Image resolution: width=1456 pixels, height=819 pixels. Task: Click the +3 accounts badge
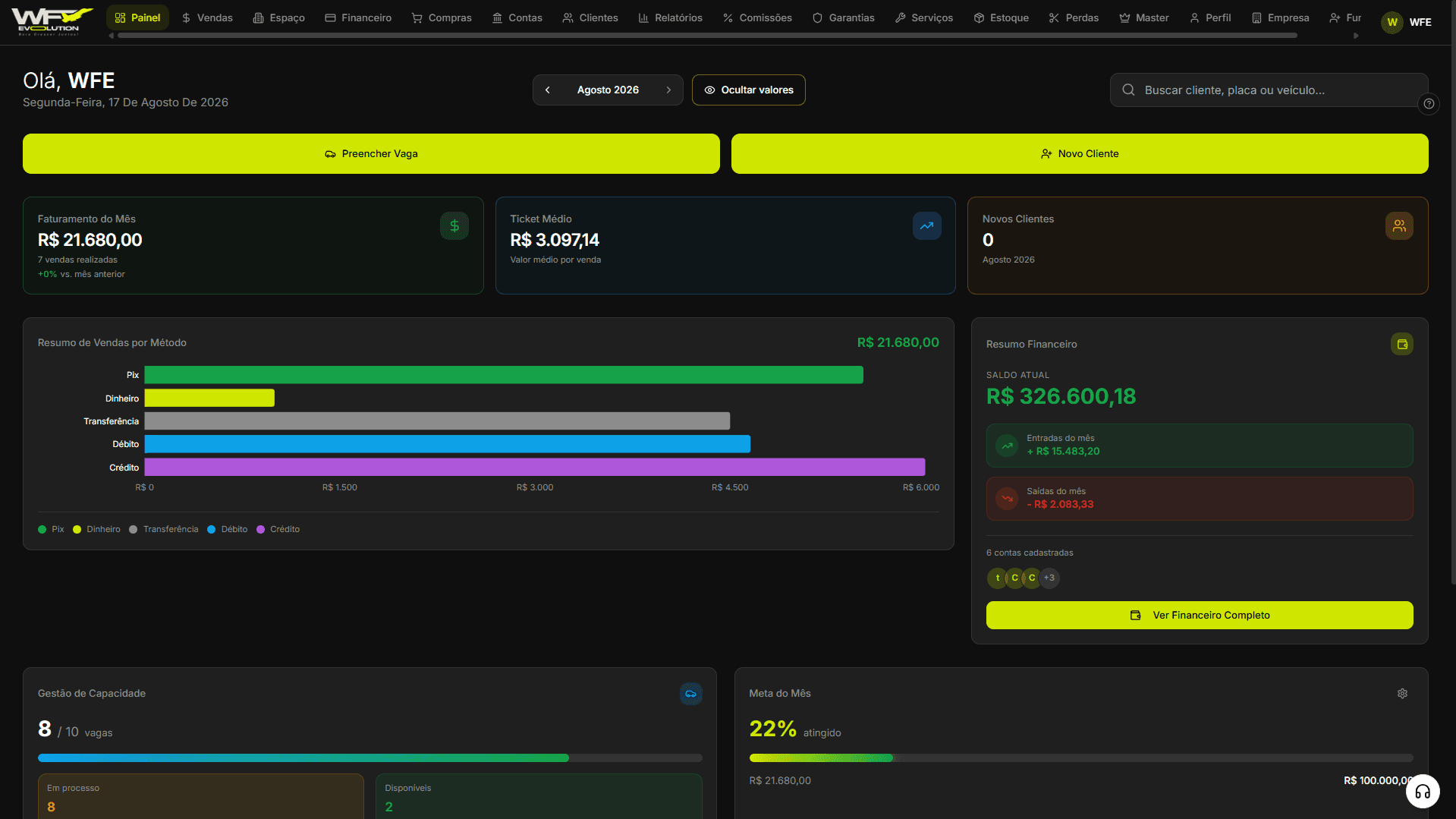point(1049,578)
